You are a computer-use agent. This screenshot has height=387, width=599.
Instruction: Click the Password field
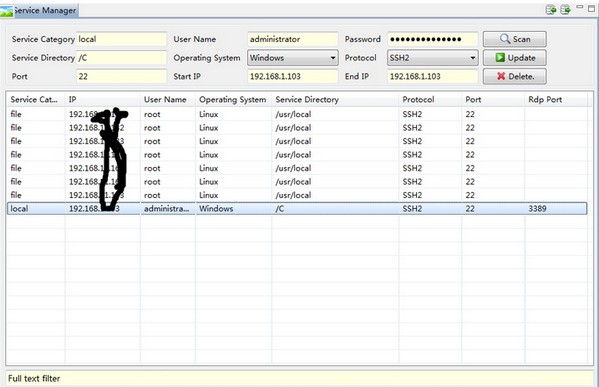pos(432,39)
